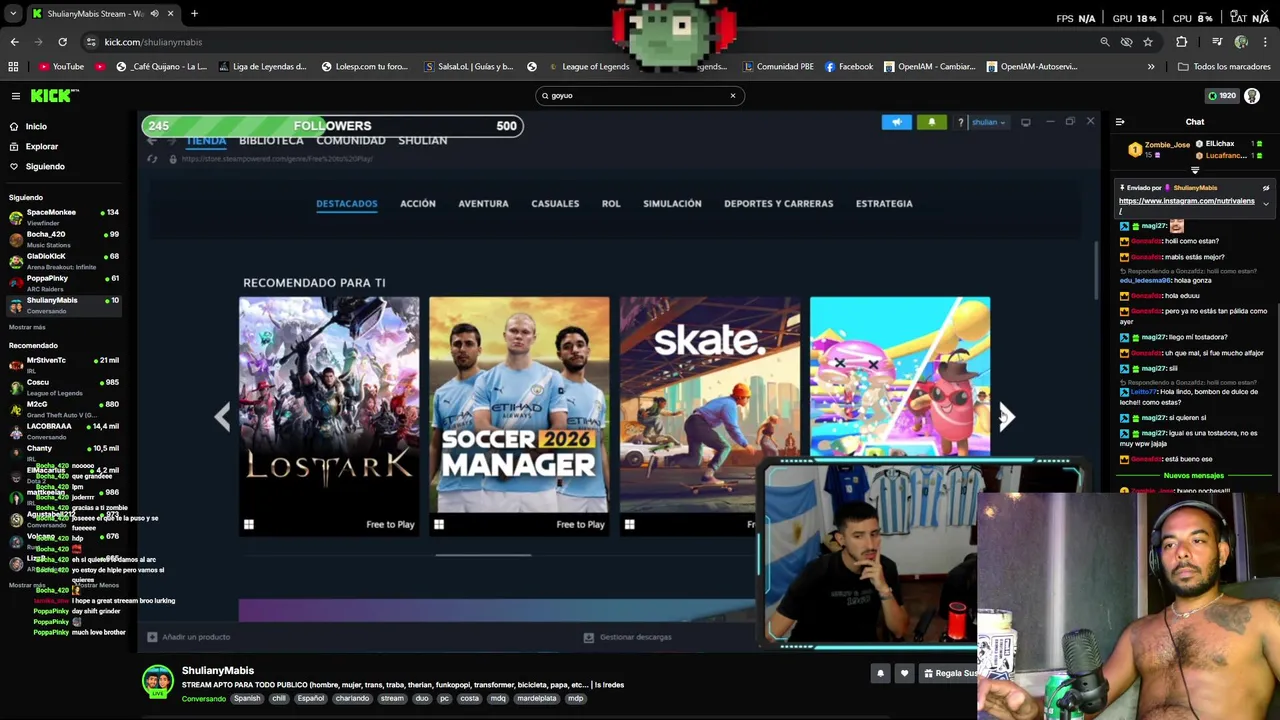The height and width of the screenshot is (720, 1280).
Task: Expand the hidden bookmarks chevron
Action: tap(1151, 67)
